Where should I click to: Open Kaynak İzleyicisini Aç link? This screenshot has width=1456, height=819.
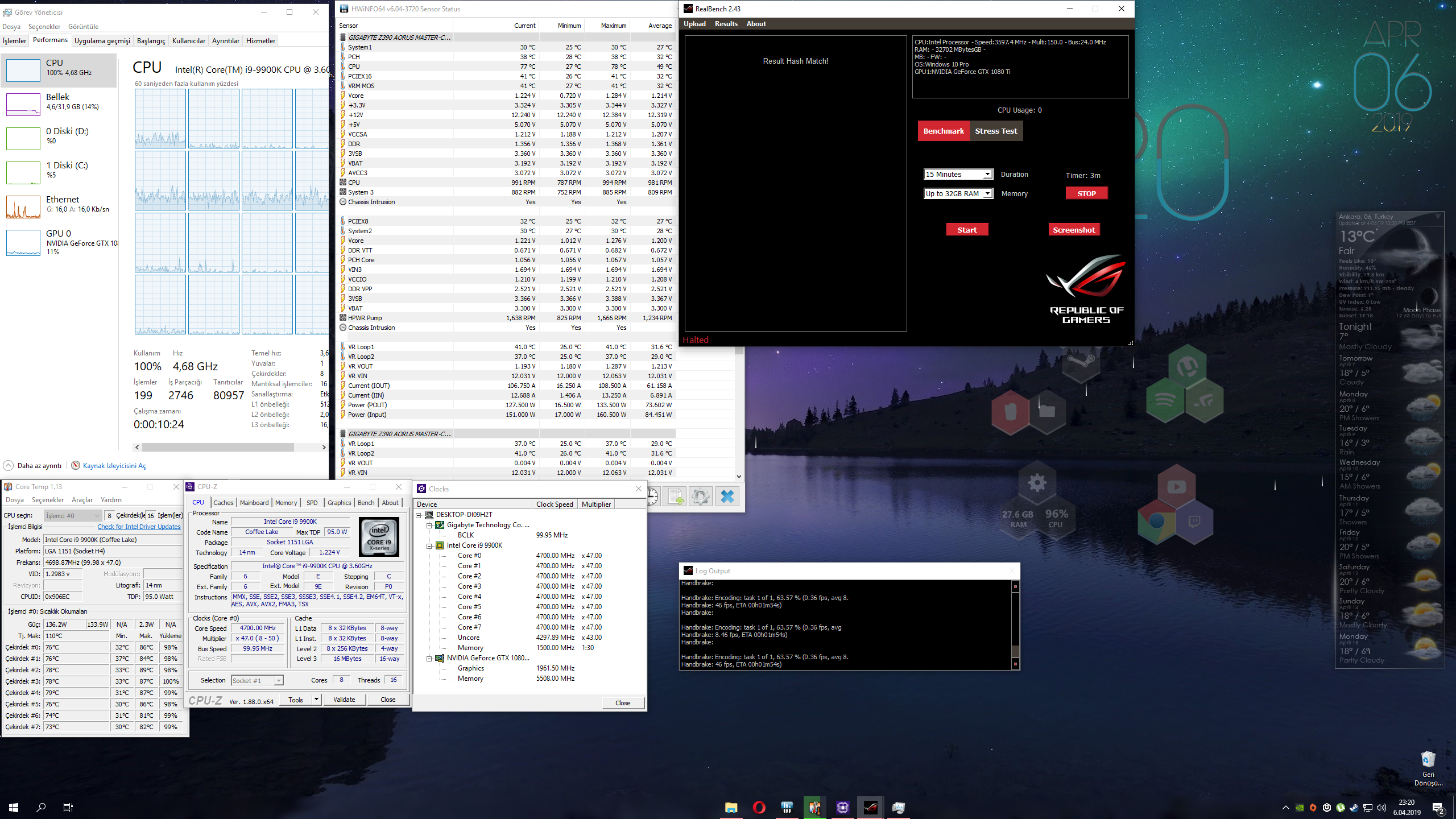114,466
